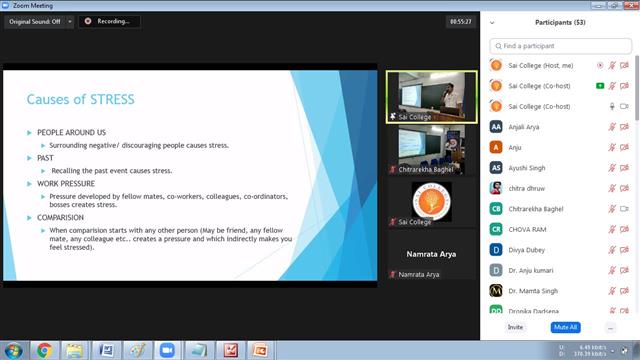Image resolution: width=640 pixels, height=360 pixels.
Task: Click the video off icon for Dr. Anju kumari
Action: pyautogui.click(x=624, y=270)
